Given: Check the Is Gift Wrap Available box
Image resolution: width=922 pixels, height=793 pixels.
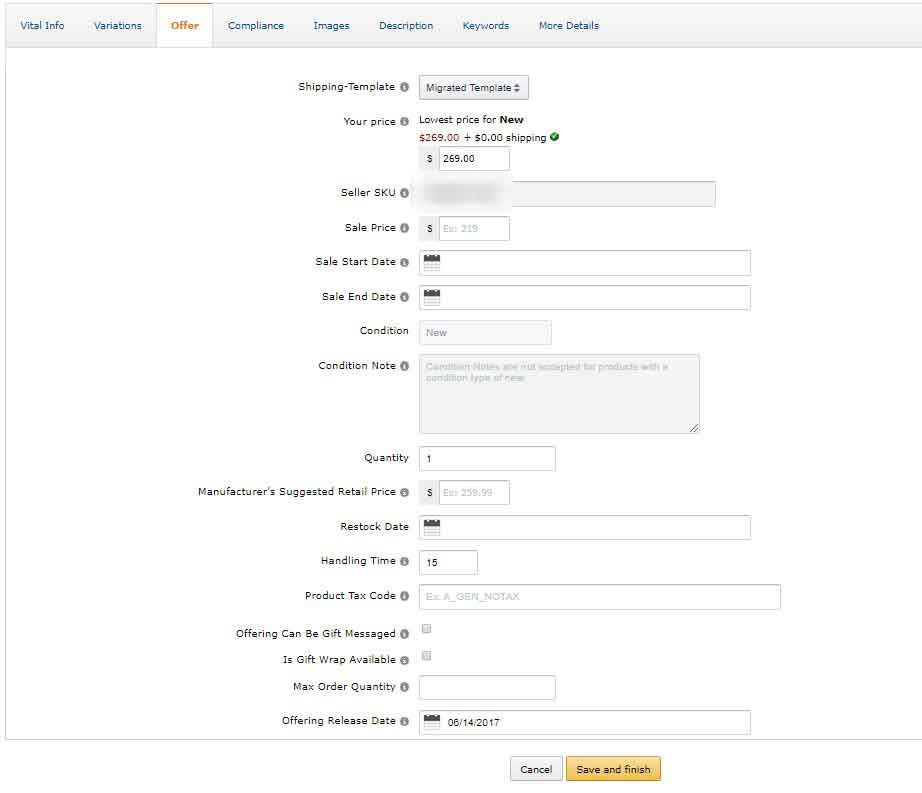Looking at the screenshot, I should [x=425, y=654].
